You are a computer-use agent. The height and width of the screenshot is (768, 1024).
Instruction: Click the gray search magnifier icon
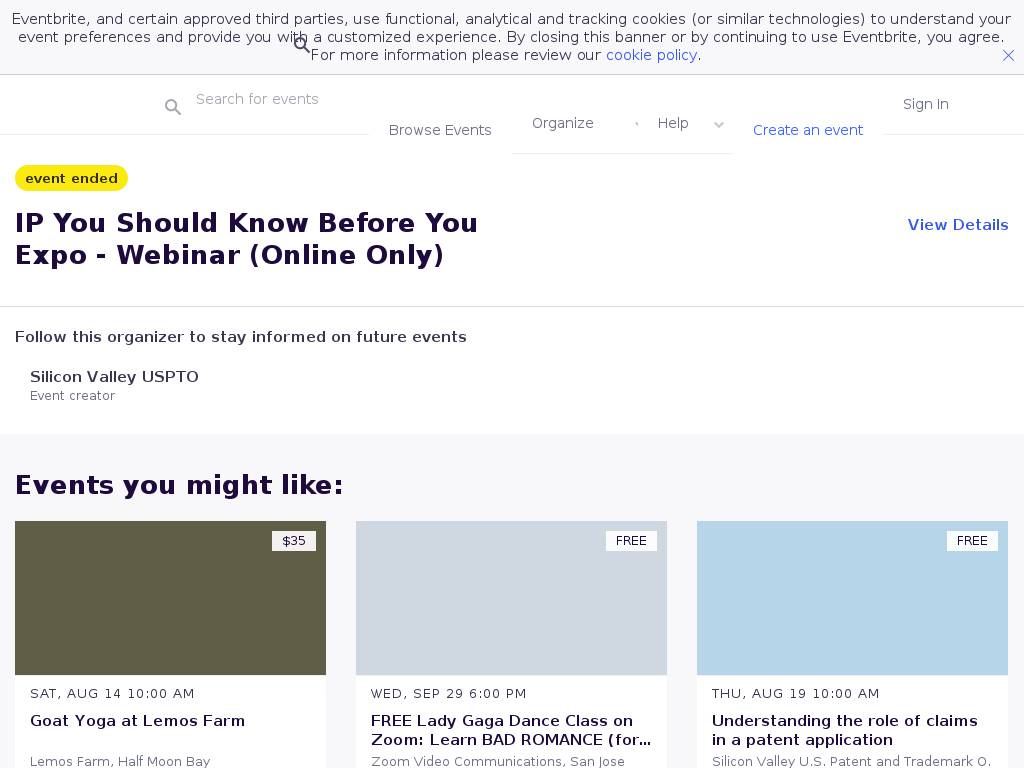pos(173,107)
